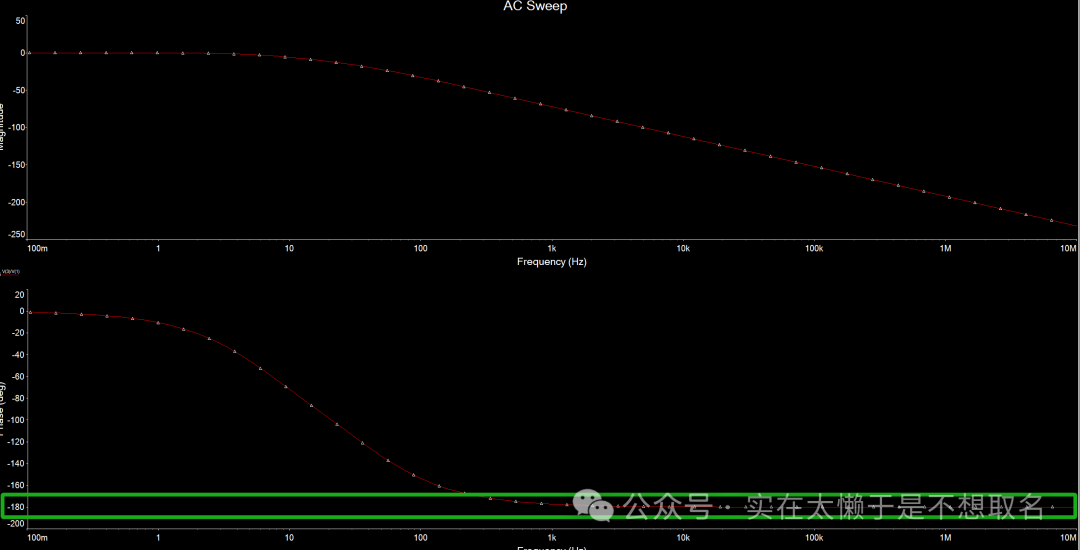The width and height of the screenshot is (1080, 550).
Task: Click the 20 tick on the phase axis
Action: [x=20, y=294]
